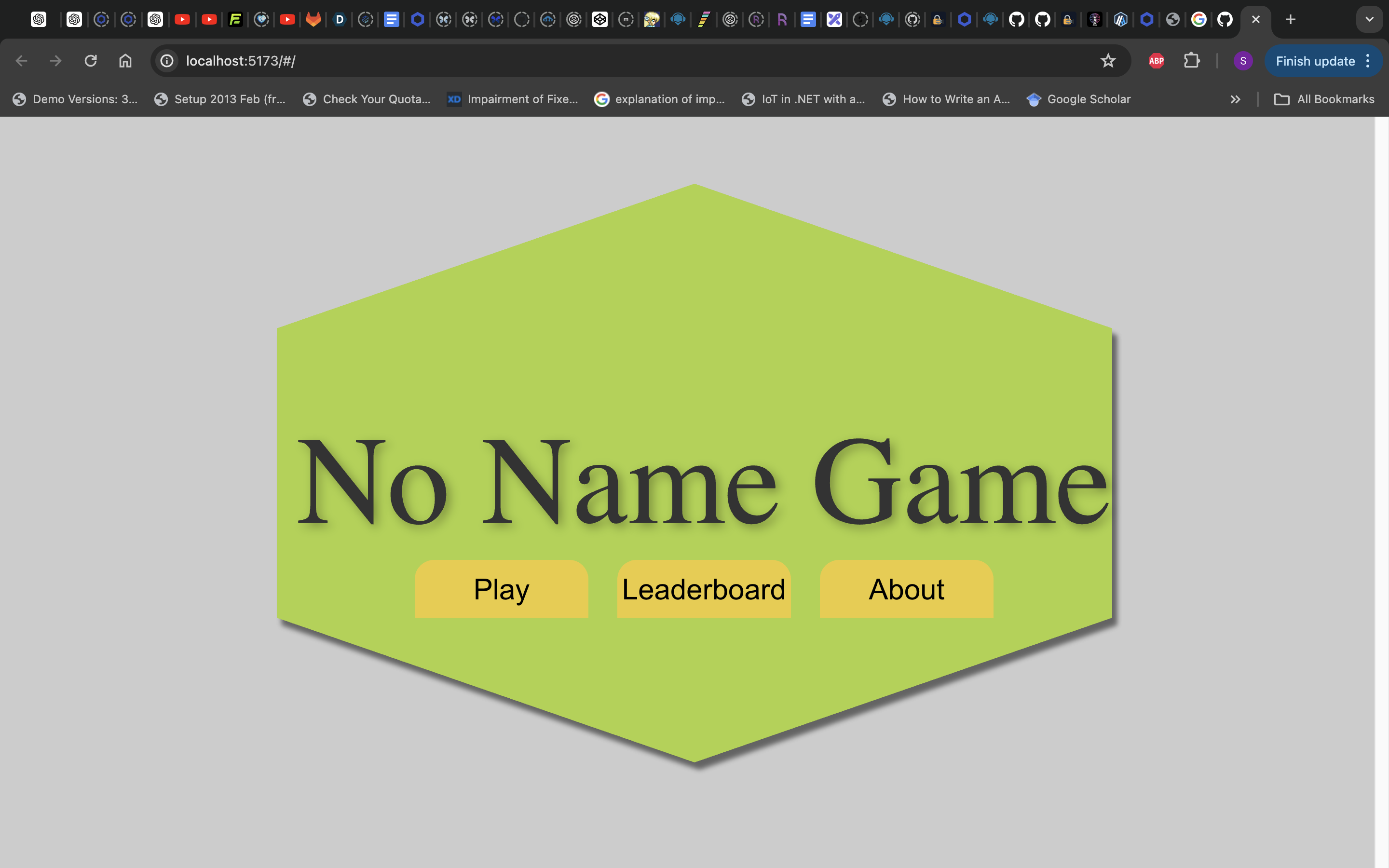Open the Leaderboard button
This screenshot has height=868, width=1389.
pyautogui.click(x=704, y=589)
